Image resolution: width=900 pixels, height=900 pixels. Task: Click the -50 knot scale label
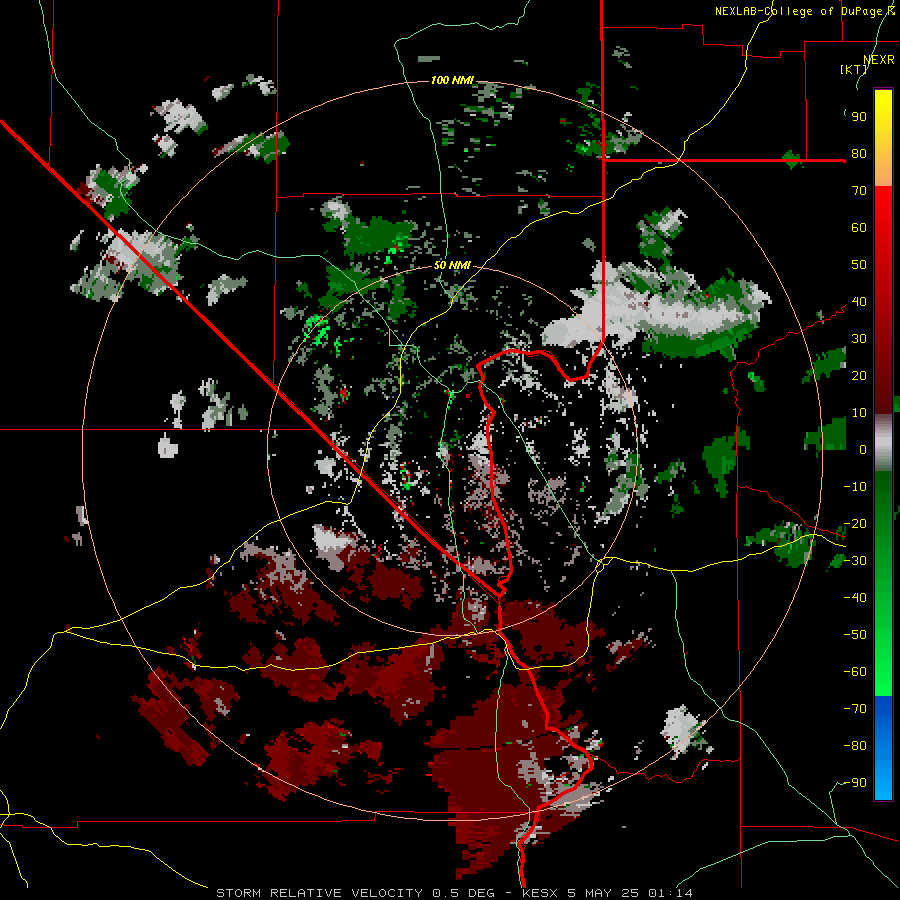pos(855,635)
